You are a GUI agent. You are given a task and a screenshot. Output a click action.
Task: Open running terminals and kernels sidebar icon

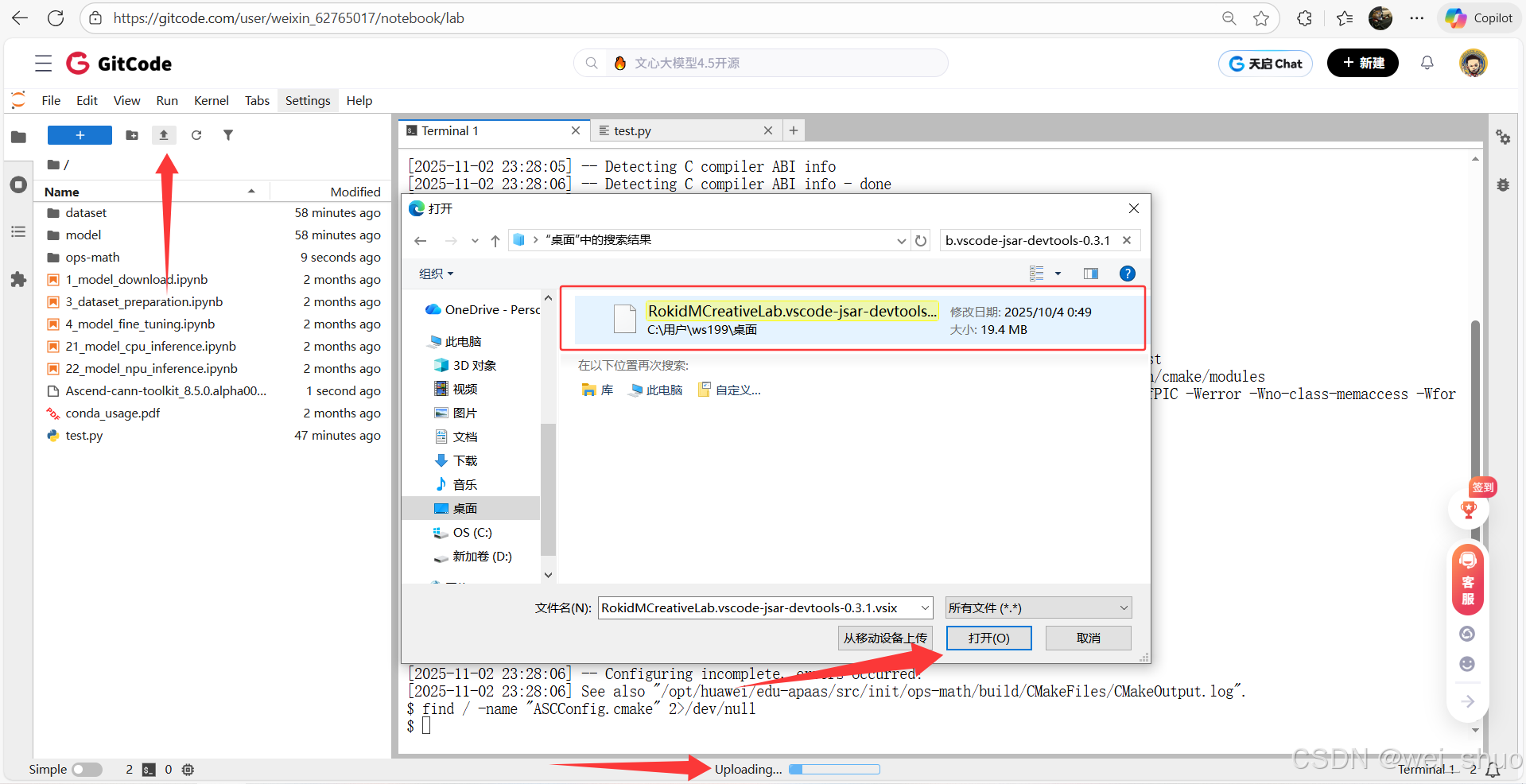coord(18,184)
